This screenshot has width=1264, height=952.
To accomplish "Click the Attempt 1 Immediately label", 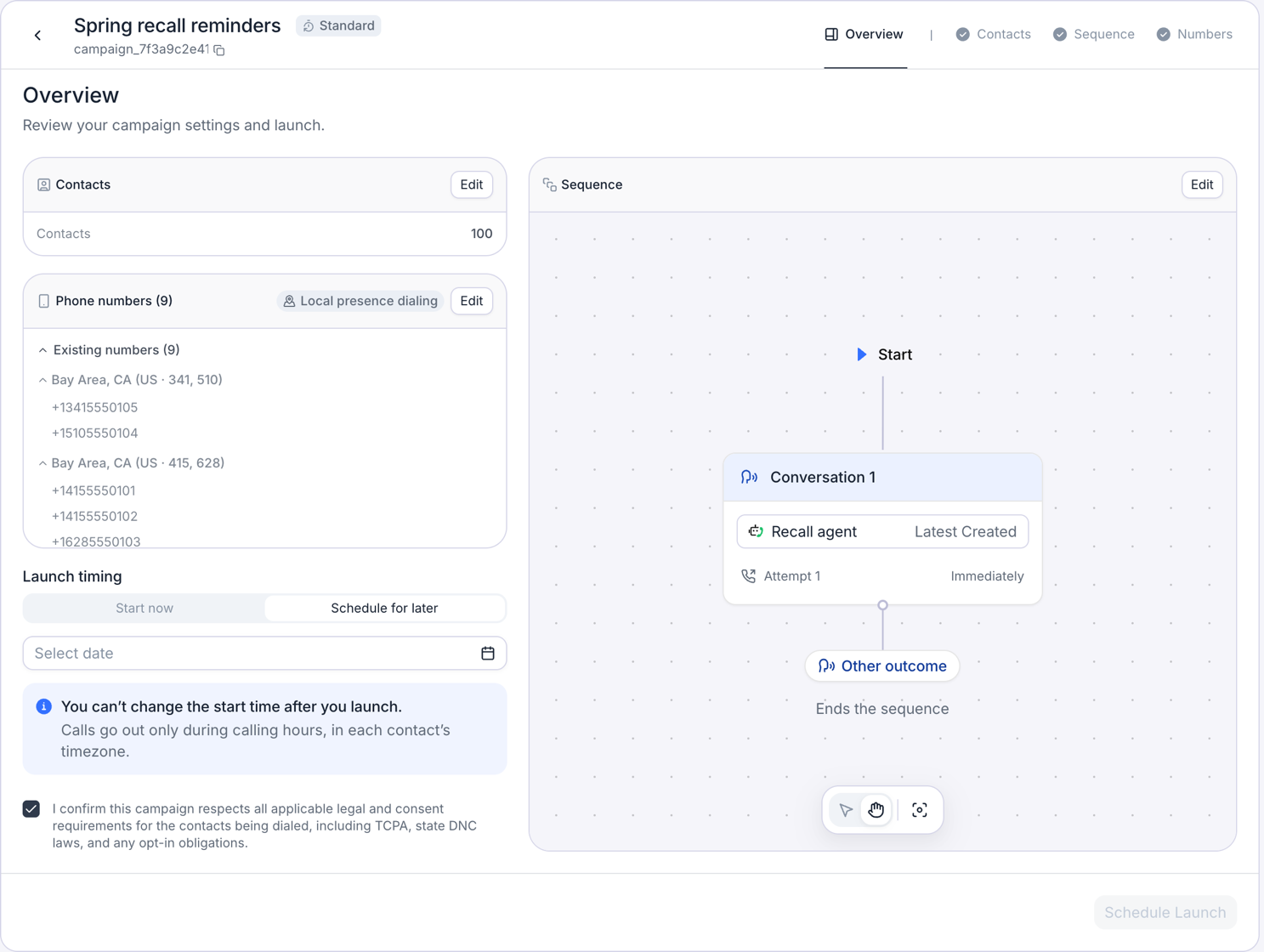I will click(x=987, y=576).
